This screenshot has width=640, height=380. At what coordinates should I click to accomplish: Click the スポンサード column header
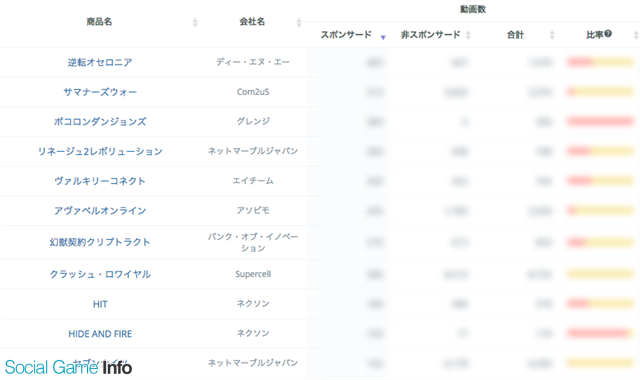(x=346, y=35)
